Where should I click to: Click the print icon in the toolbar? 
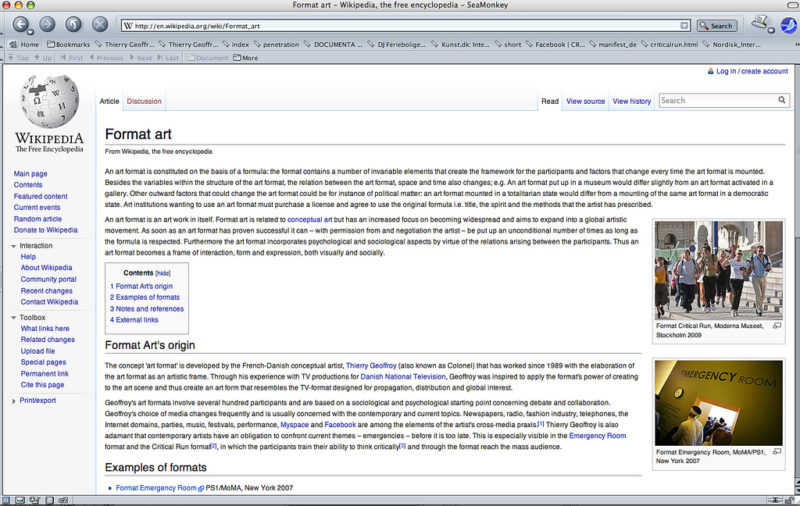760,22
